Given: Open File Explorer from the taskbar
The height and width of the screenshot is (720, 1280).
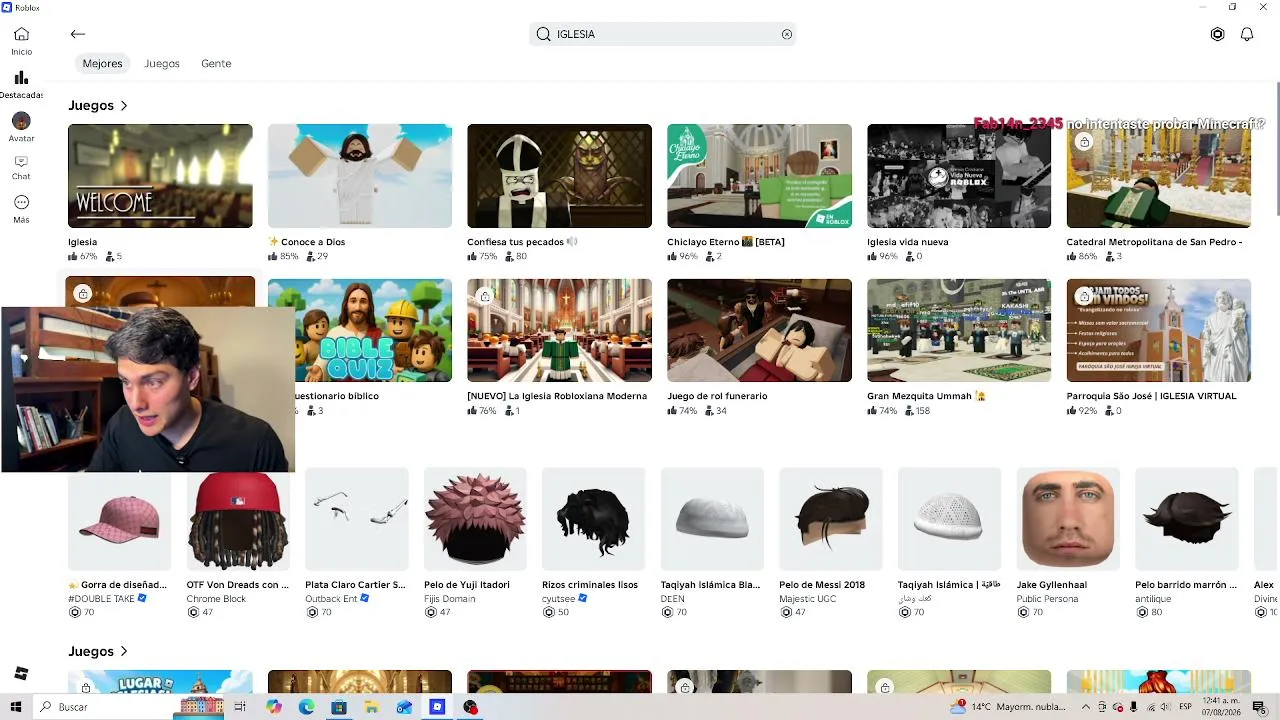Looking at the screenshot, I should coord(372,707).
